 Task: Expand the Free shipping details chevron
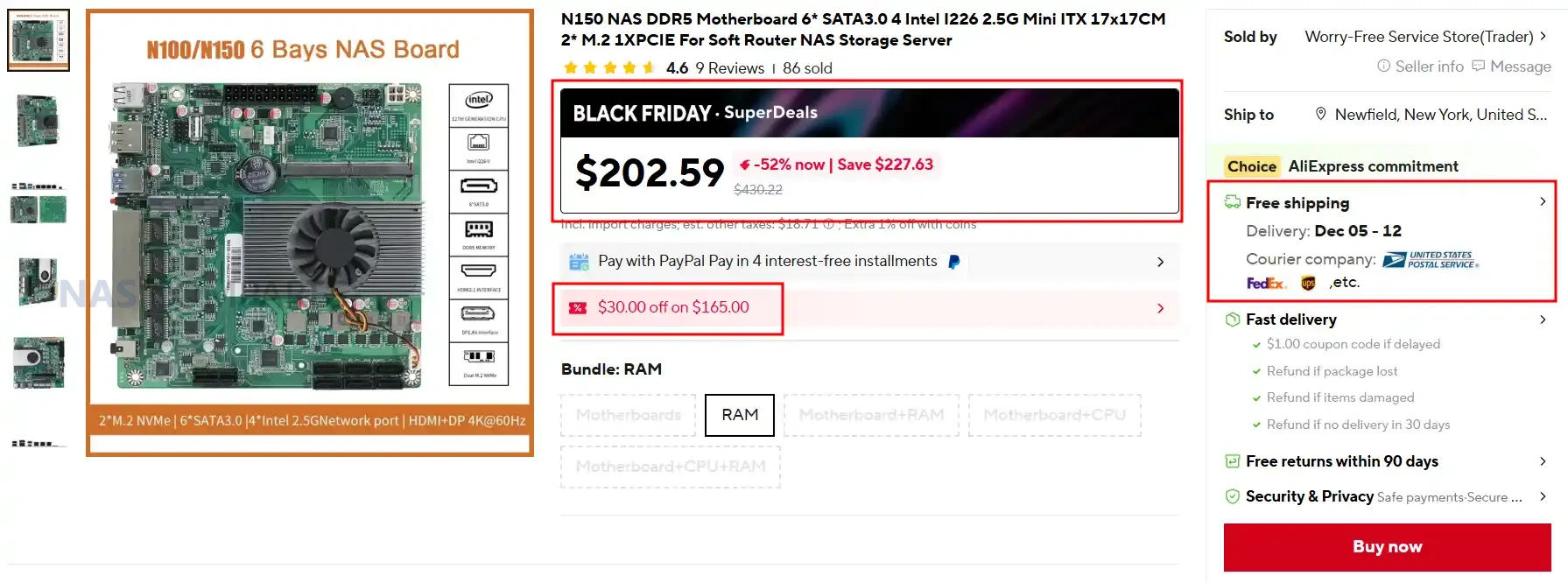(1543, 202)
